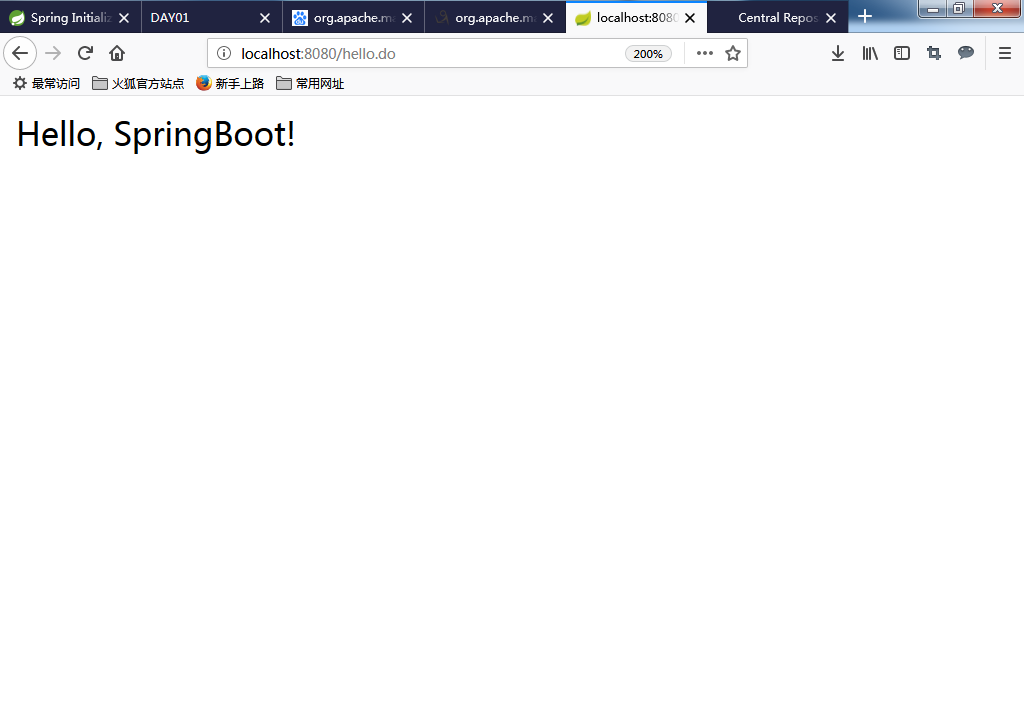This screenshot has height=728, width=1024.
Task: Reload the current page
Action: (86, 53)
